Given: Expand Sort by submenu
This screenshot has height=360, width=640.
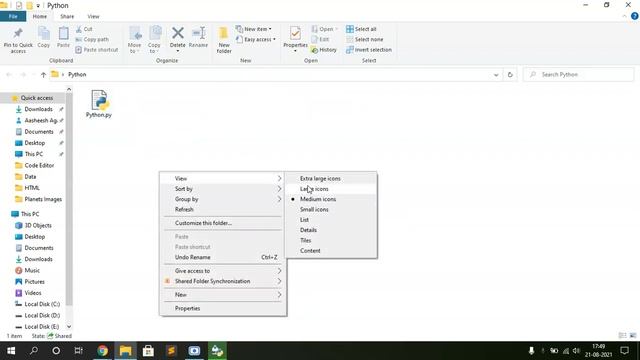Looking at the screenshot, I should (223, 189).
